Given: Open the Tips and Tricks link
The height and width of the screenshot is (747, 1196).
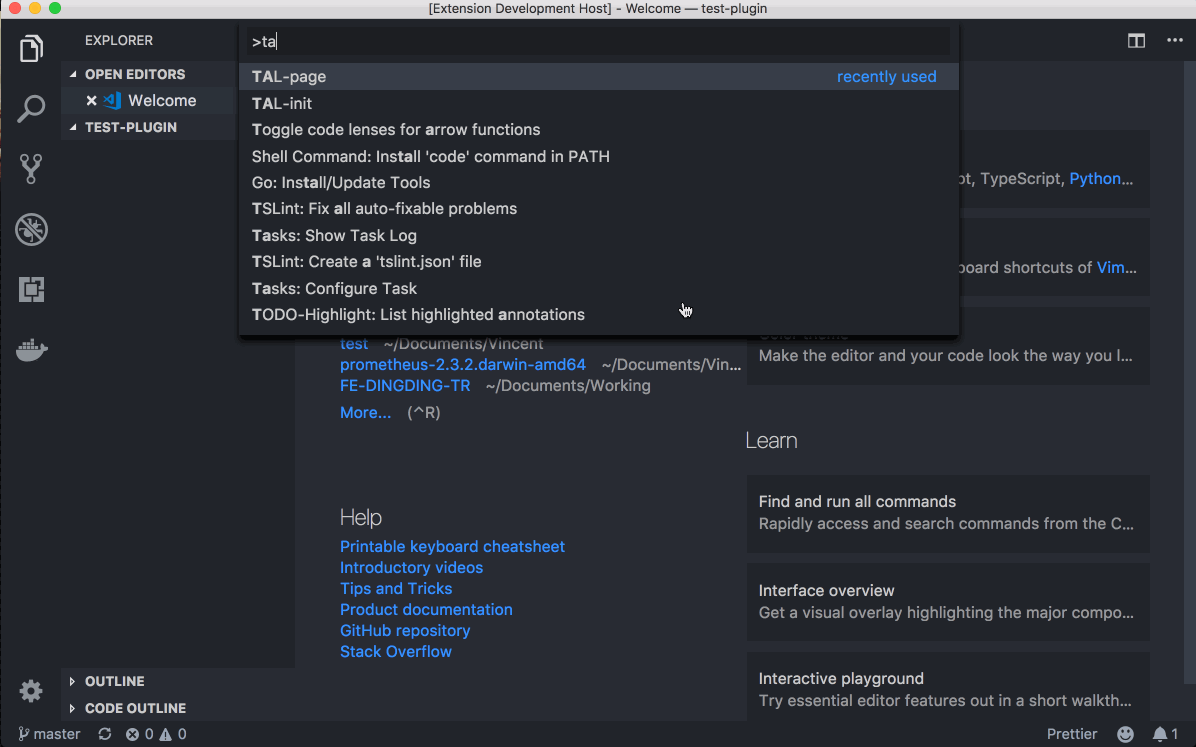Looking at the screenshot, I should pos(396,588).
